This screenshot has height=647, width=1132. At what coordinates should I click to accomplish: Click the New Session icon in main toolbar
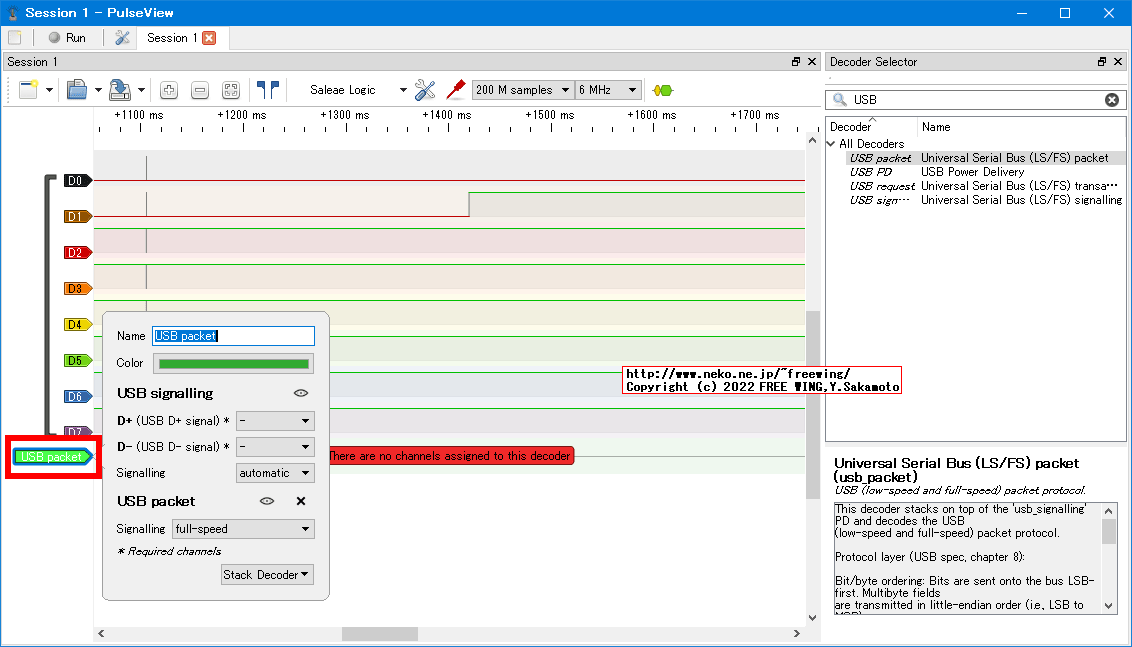pos(14,38)
